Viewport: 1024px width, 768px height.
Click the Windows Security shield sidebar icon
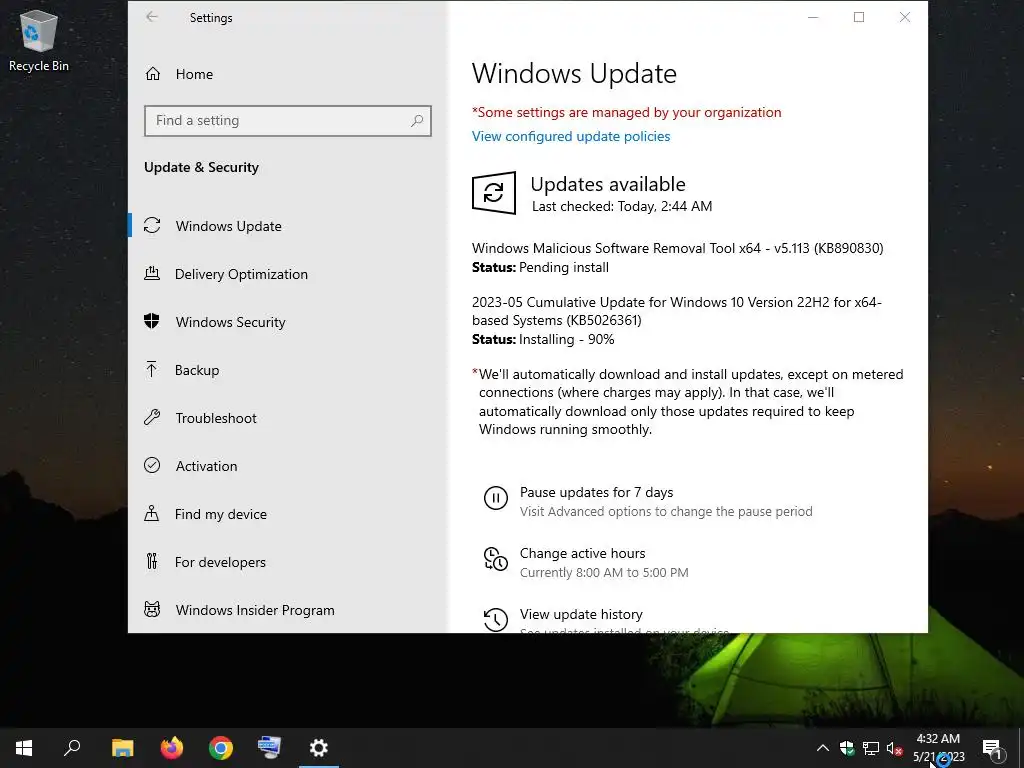coord(152,321)
